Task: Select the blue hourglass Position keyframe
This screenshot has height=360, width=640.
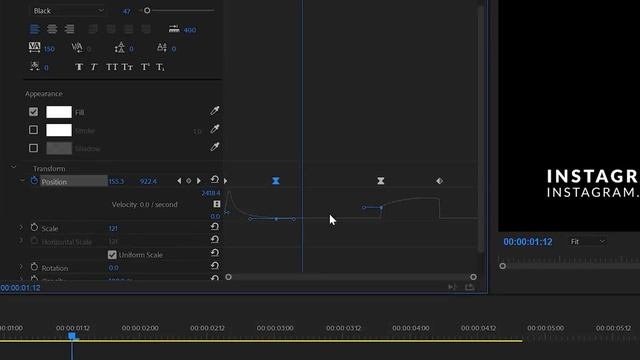Action: pyautogui.click(x=276, y=181)
